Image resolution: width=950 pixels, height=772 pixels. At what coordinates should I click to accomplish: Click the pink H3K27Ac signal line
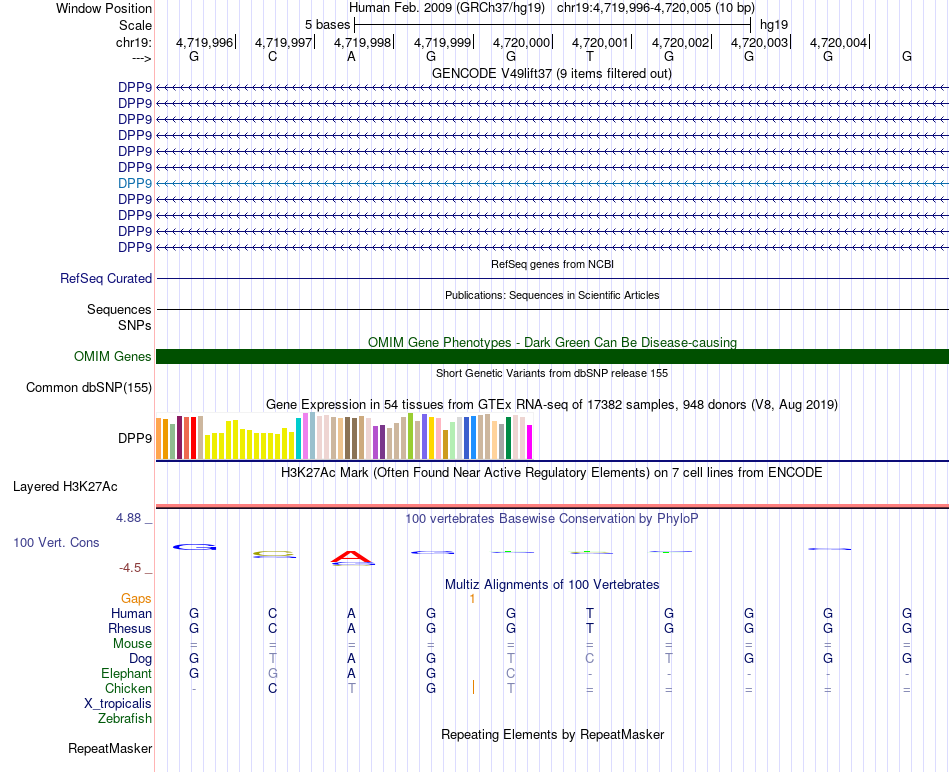tap(552, 506)
